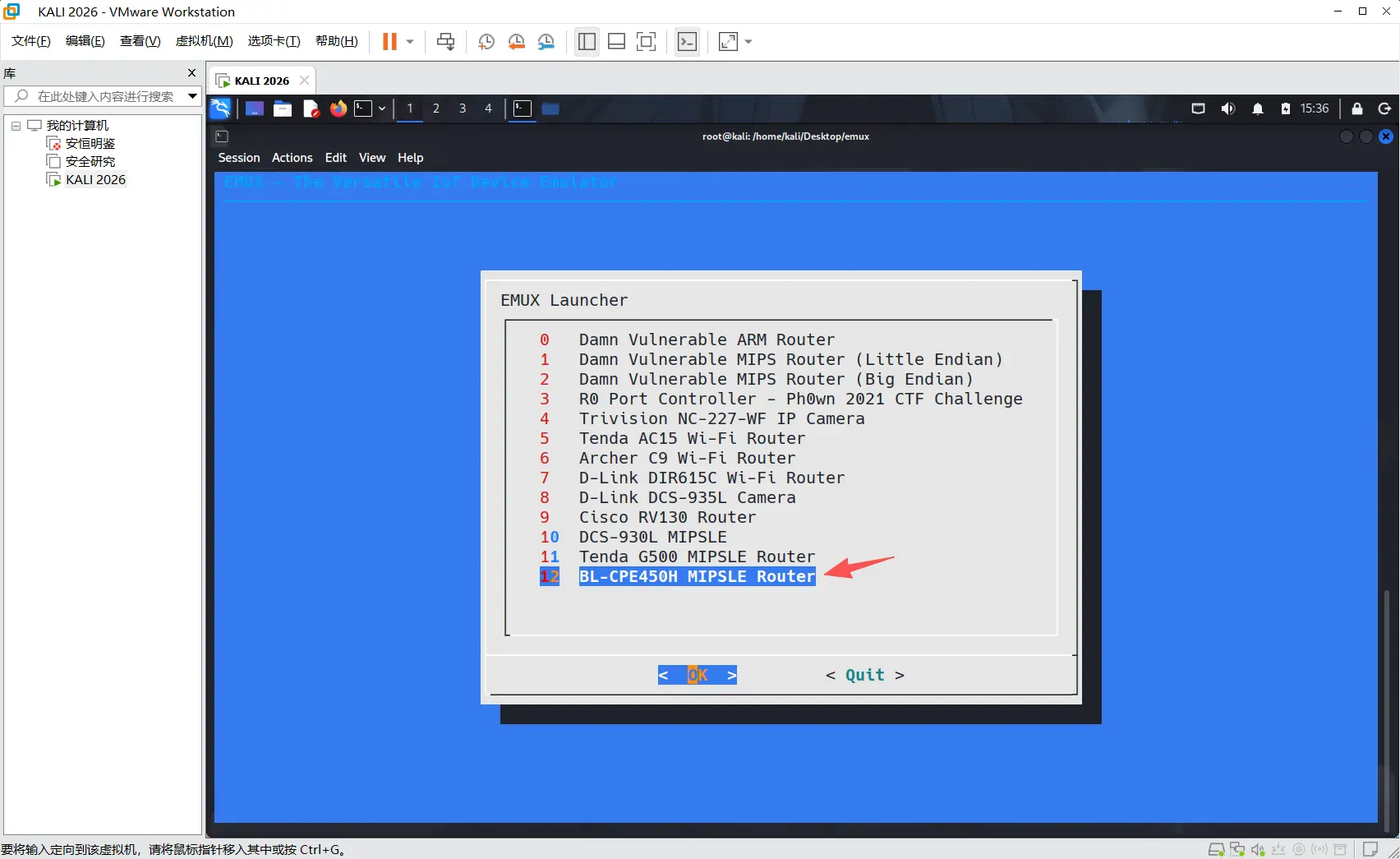Image resolution: width=1400 pixels, height=859 pixels.
Task: Open the 查看(V) menu
Action: click(140, 41)
